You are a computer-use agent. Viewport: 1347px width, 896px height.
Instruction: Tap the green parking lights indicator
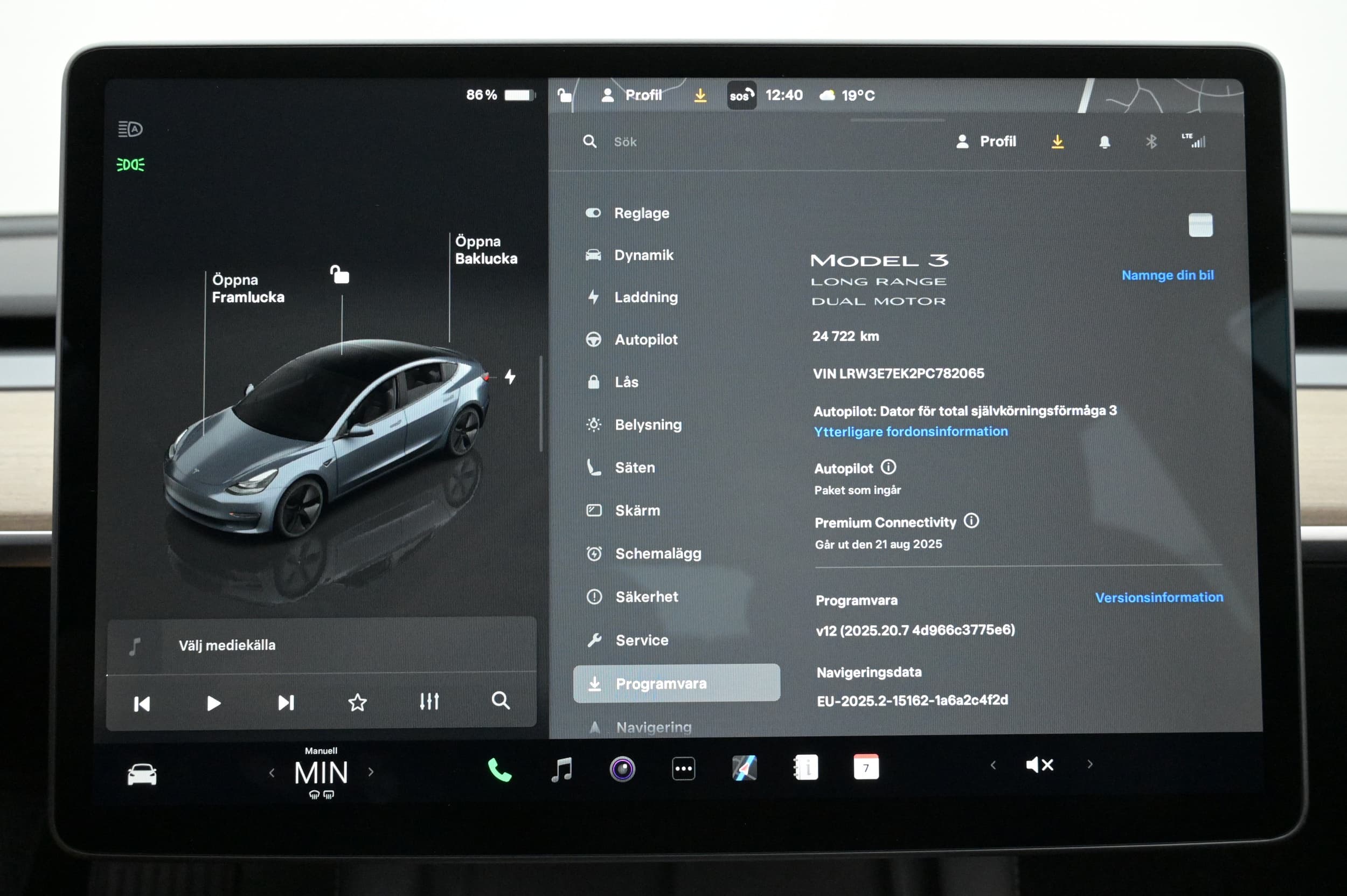click(131, 164)
